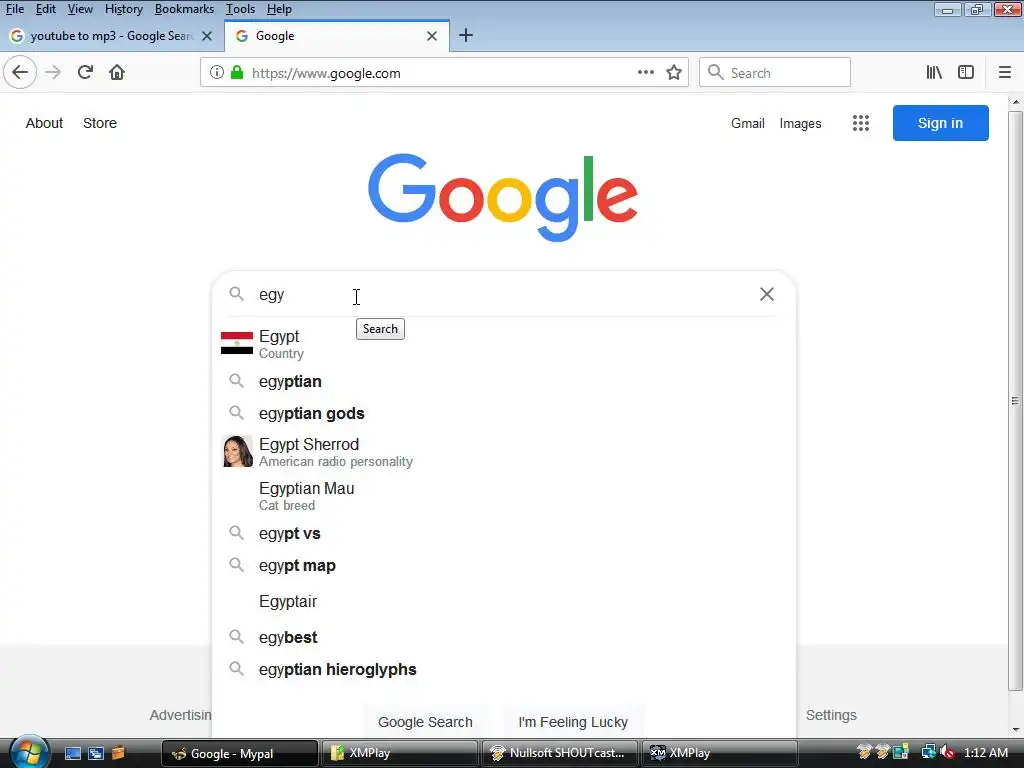Click I'm Feeling Lucky button
This screenshot has height=768, width=1024.
573,722
